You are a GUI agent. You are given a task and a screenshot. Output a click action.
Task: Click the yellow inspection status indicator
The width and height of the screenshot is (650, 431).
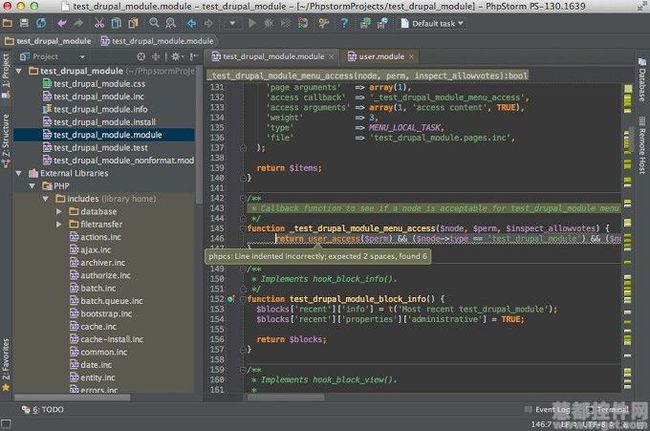pos(628,88)
